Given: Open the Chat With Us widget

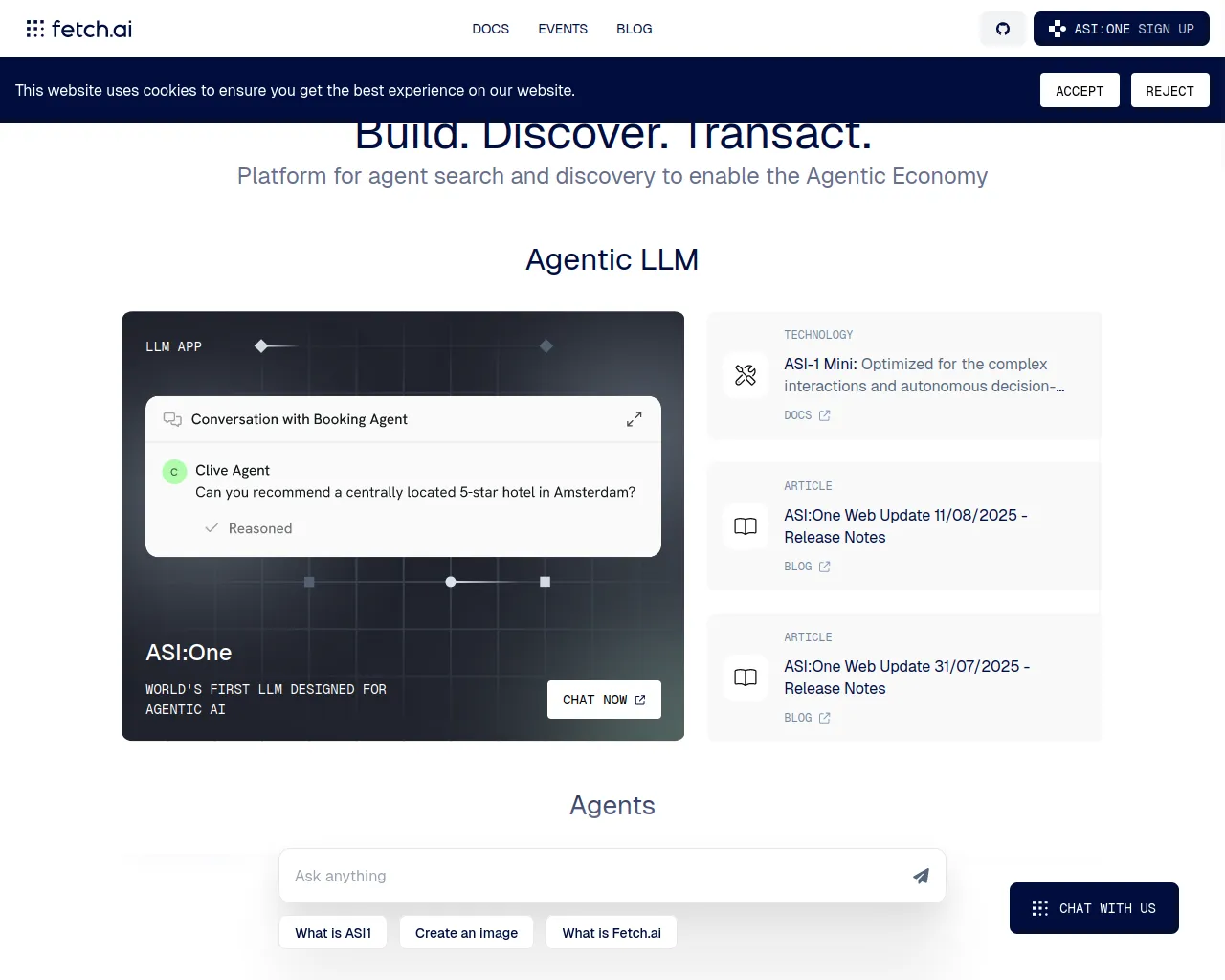Looking at the screenshot, I should tap(1094, 908).
